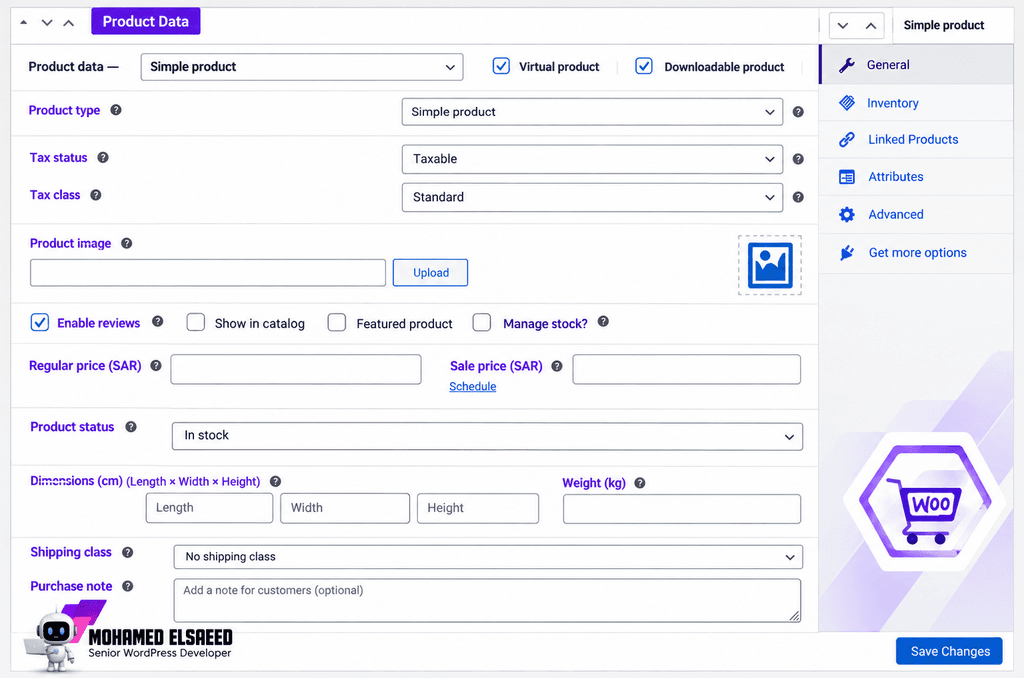Click the Advanced gear icon
1024x678 pixels.
(847, 214)
